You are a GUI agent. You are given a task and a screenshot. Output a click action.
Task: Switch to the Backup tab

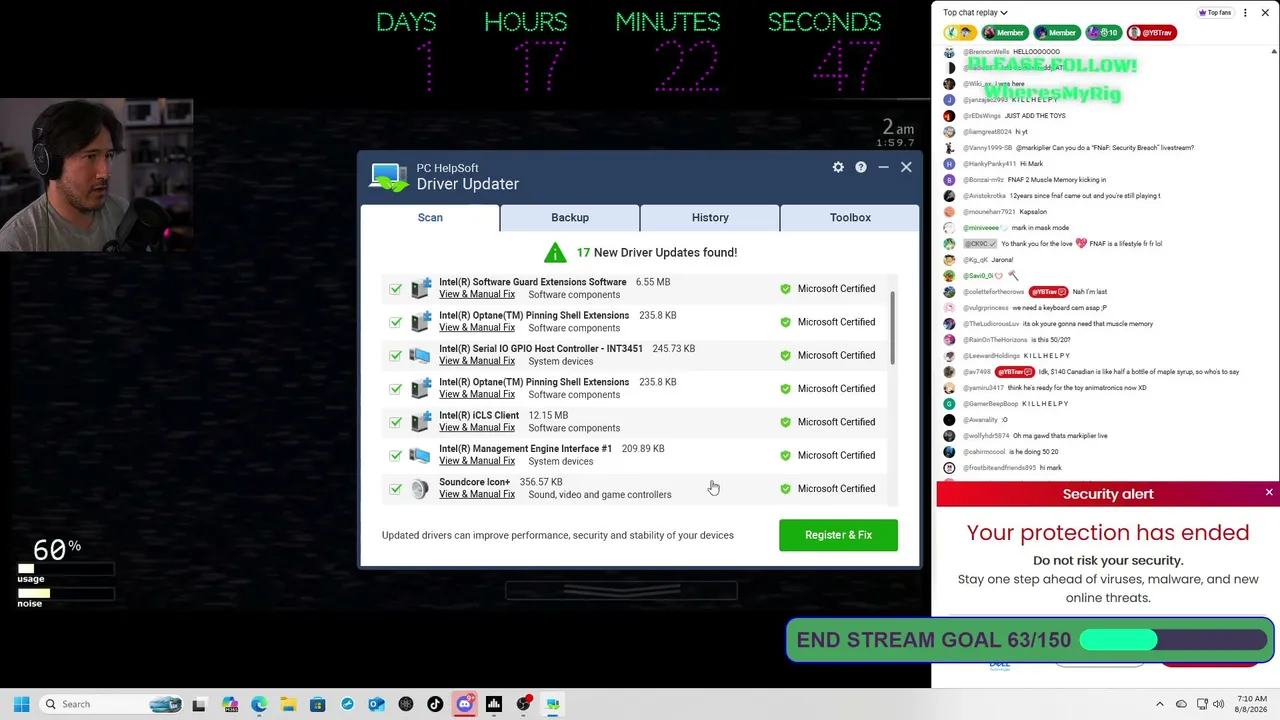(570, 217)
